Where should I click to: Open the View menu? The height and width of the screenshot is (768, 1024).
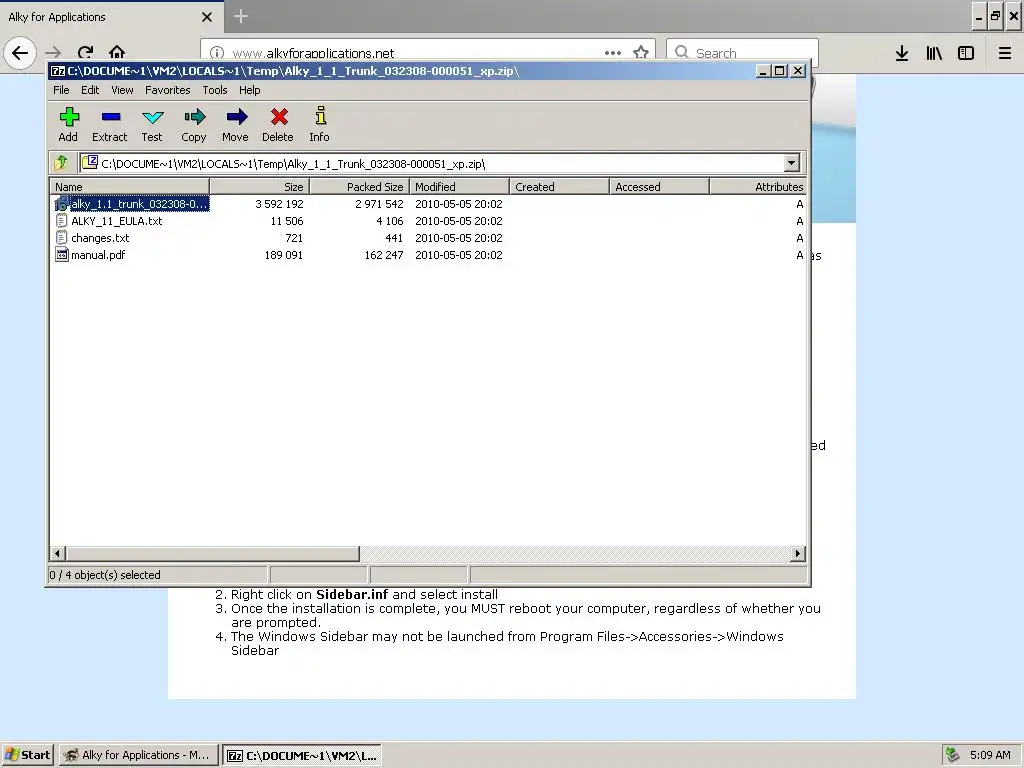click(x=122, y=90)
